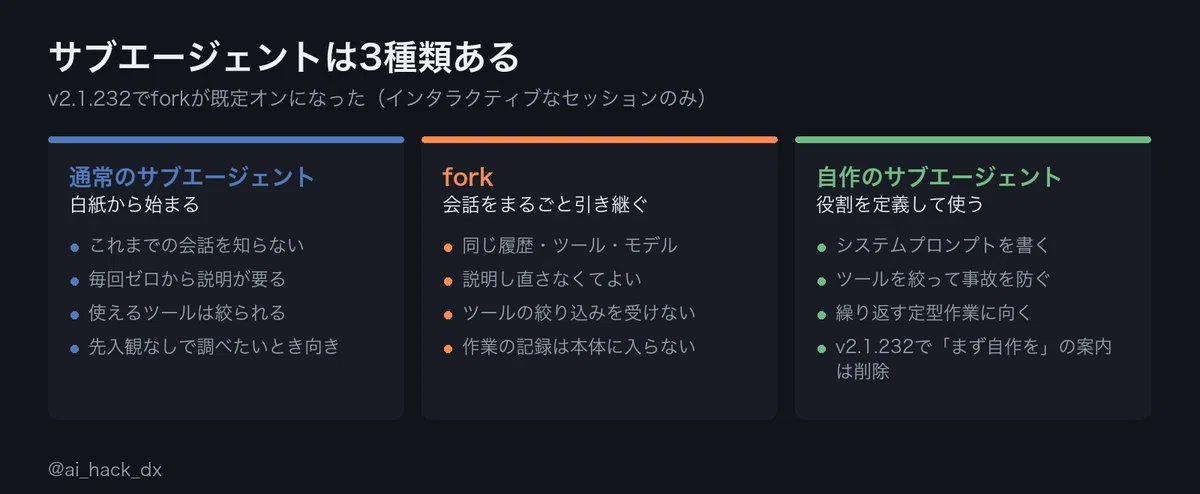Click the orange bullet beside 同じ履歴・ツール・モデル
Image resolution: width=1200 pixels, height=494 pixels.
(x=449, y=246)
